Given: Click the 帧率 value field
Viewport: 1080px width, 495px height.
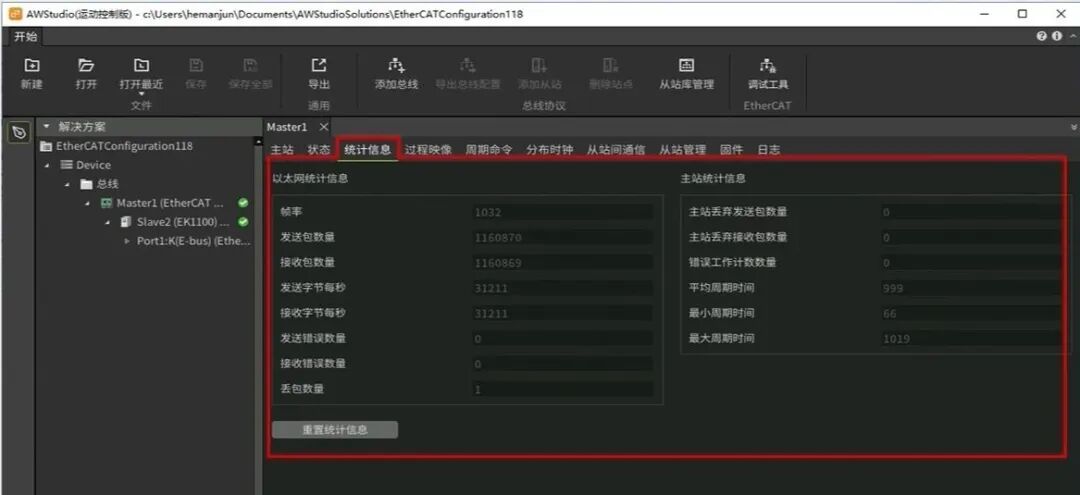Looking at the screenshot, I should point(563,212).
